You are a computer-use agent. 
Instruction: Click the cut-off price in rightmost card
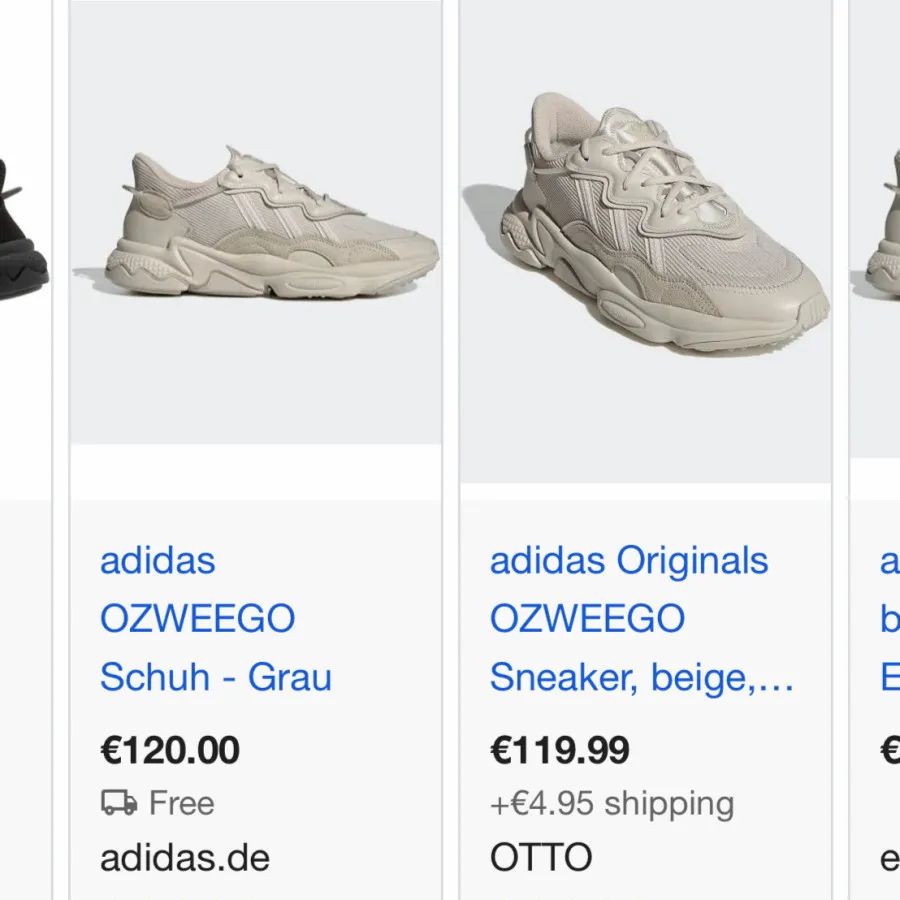(x=888, y=750)
